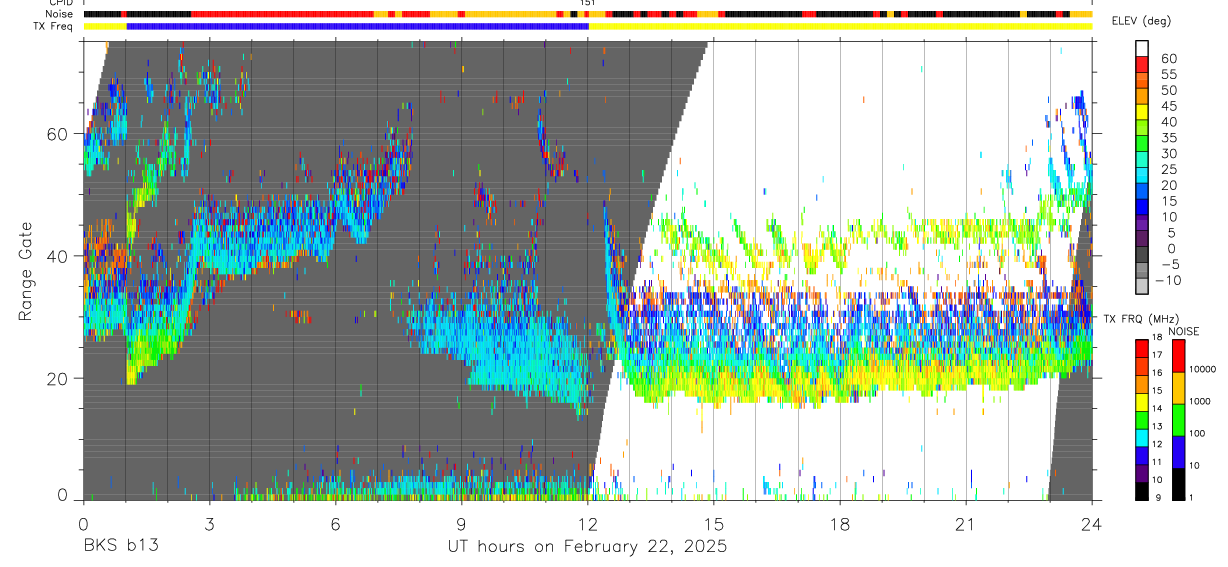Click the '10000' value on NOISE scale
1228x567 pixels.
coord(1204,369)
